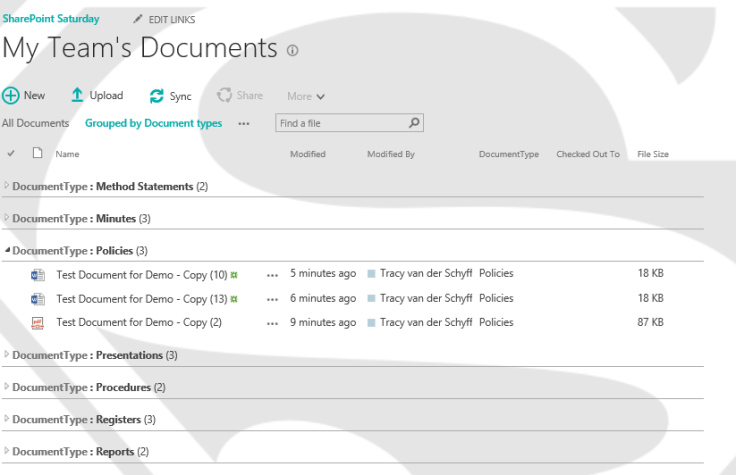Open ellipsis menu for Copy (13) document

(x=273, y=299)
